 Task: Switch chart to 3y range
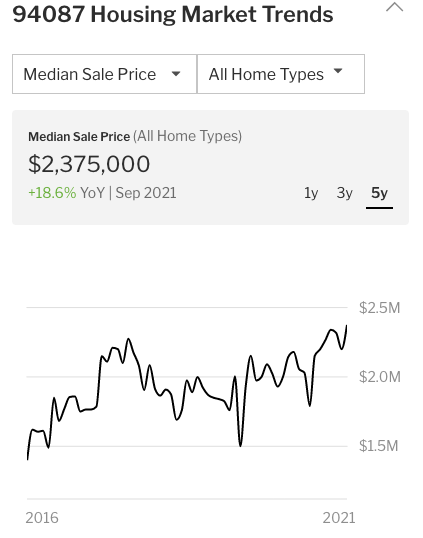pyautogui.click(x=344, y=193)
